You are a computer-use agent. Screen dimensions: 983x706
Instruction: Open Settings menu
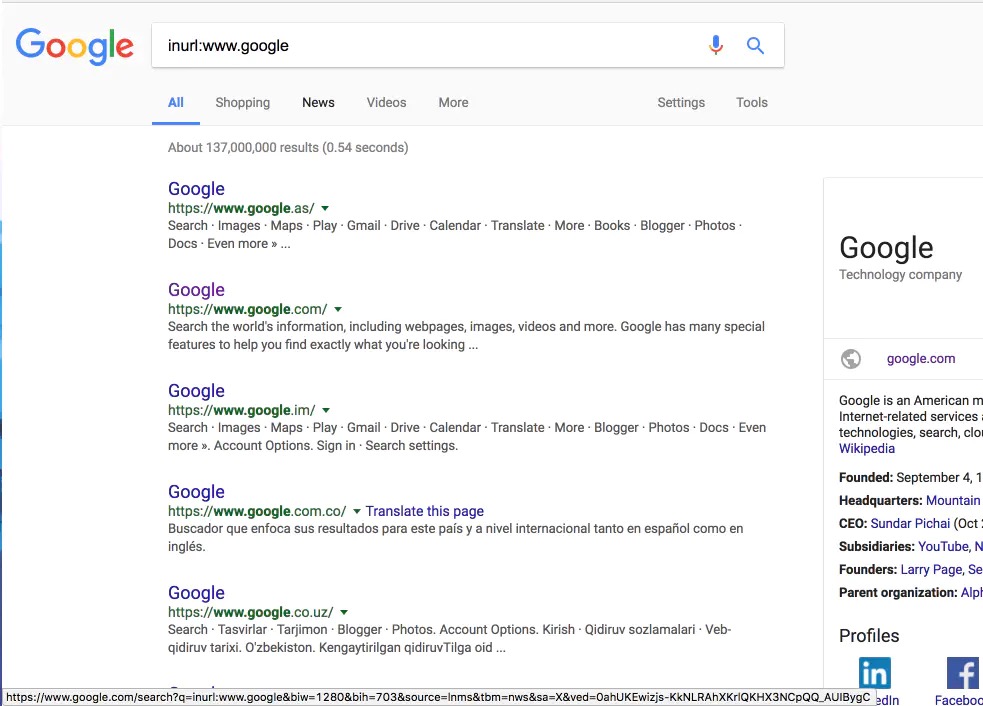tap(681, 103)
